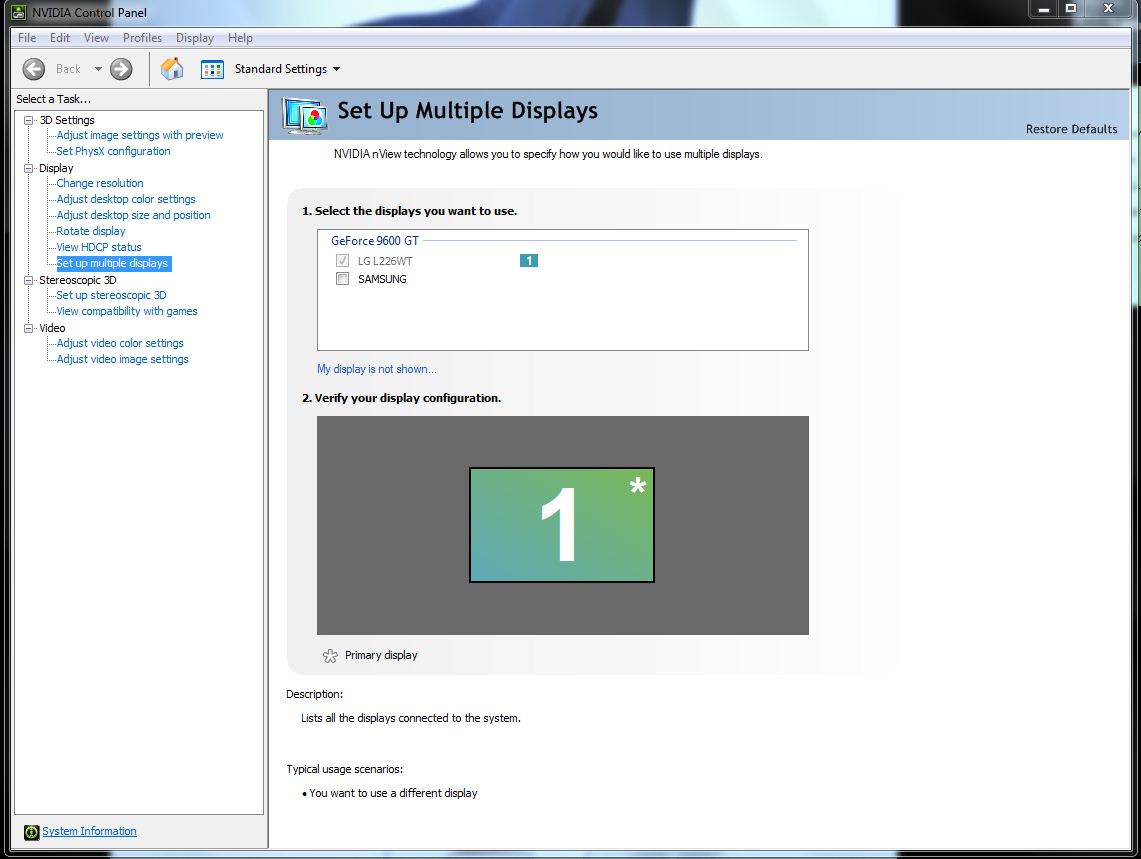Click the System Information icon

tap(31, 832)
